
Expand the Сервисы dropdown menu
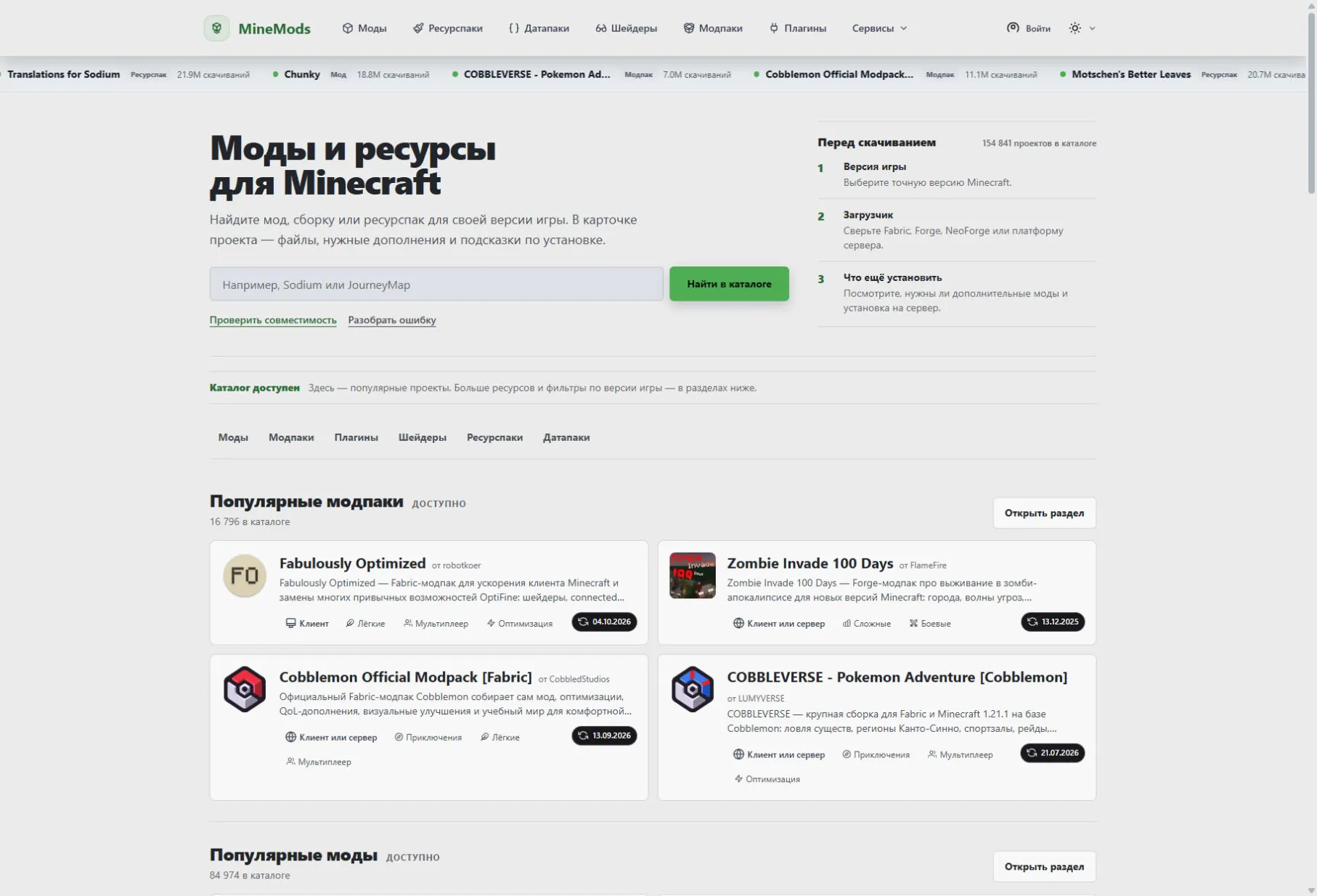[x=879, y=28]
